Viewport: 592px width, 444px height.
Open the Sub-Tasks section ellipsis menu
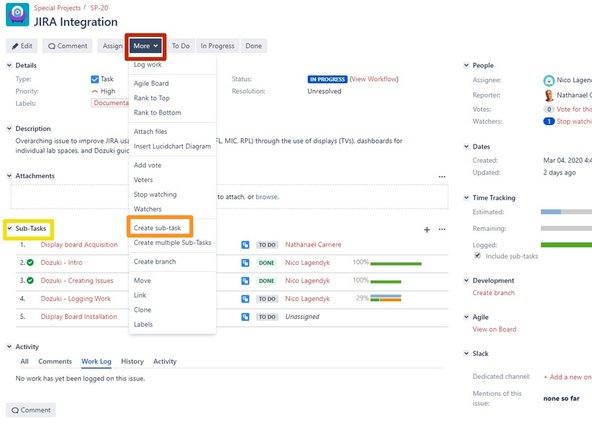(x=442, y=230)
